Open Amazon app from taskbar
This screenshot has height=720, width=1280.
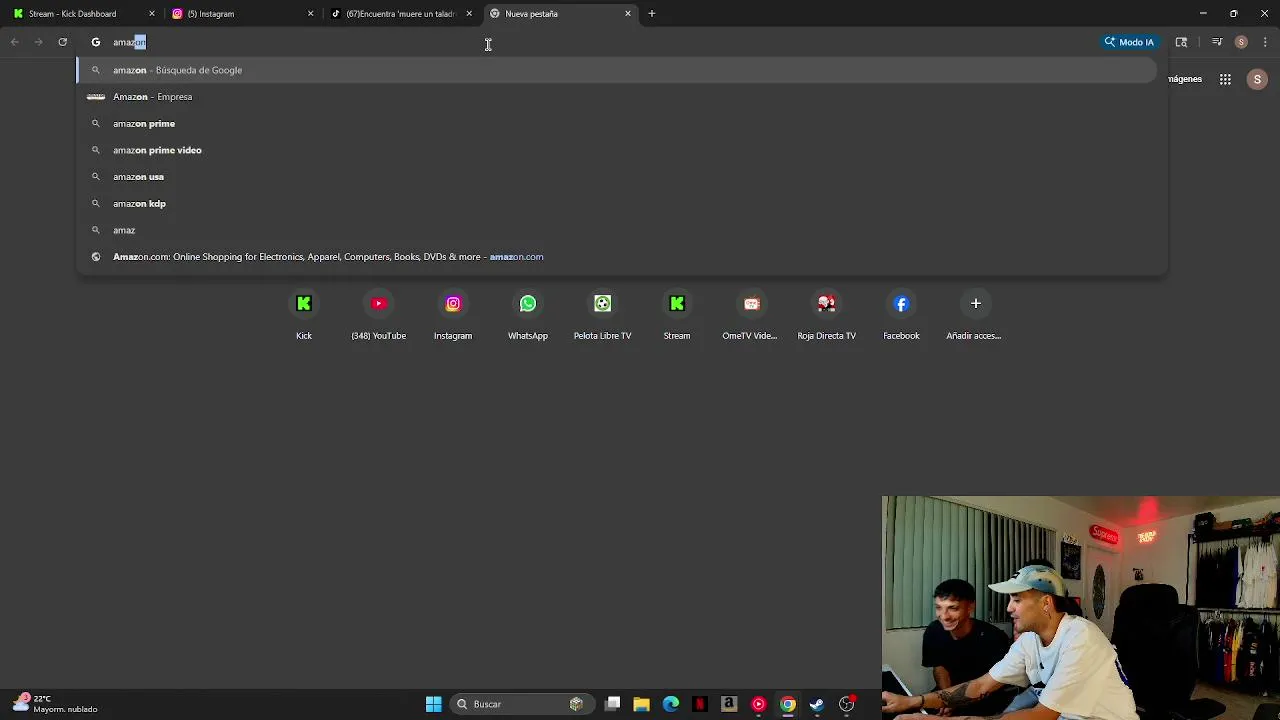coord(729,704)
